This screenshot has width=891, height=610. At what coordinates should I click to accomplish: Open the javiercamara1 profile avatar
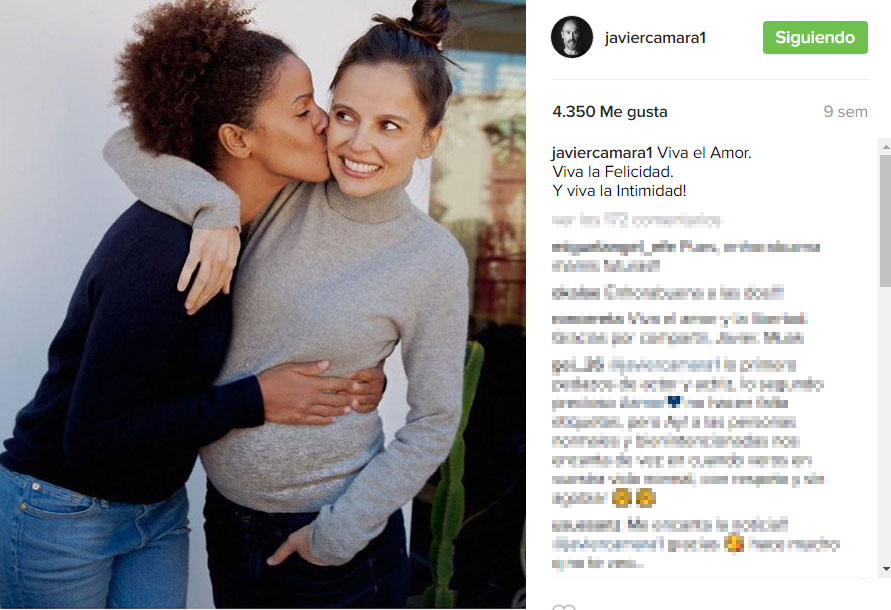click(572, 37)
